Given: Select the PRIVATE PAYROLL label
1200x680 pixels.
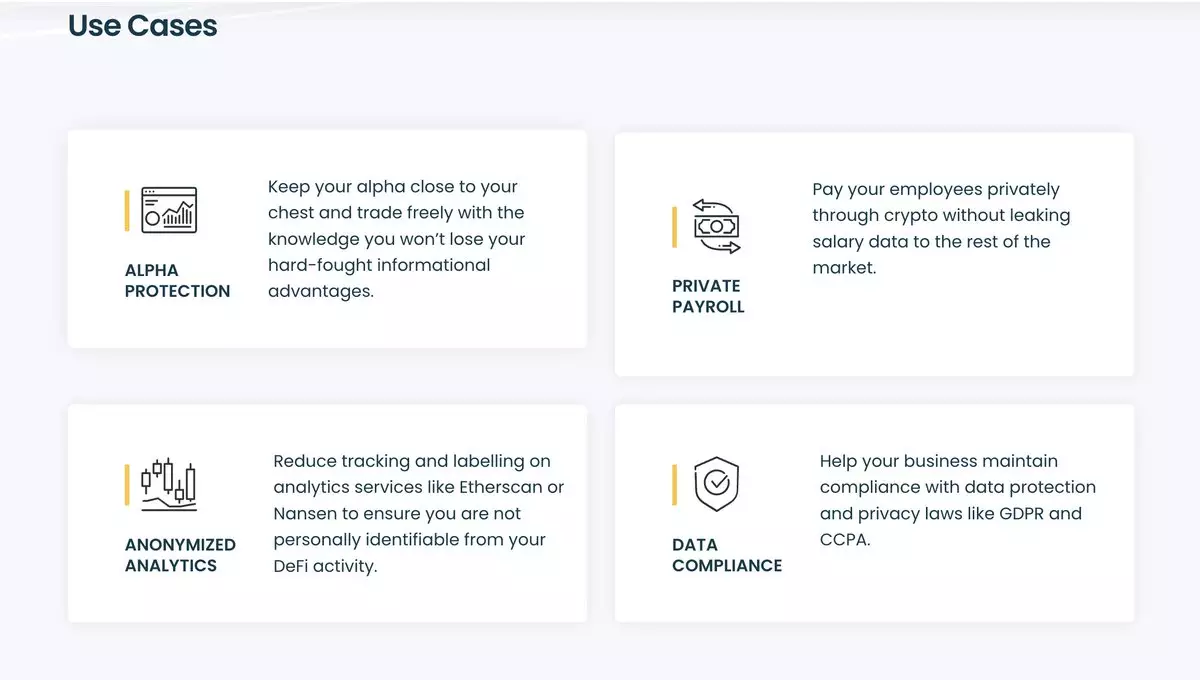Looking at the screenshot, I should (x=708, y=297).
